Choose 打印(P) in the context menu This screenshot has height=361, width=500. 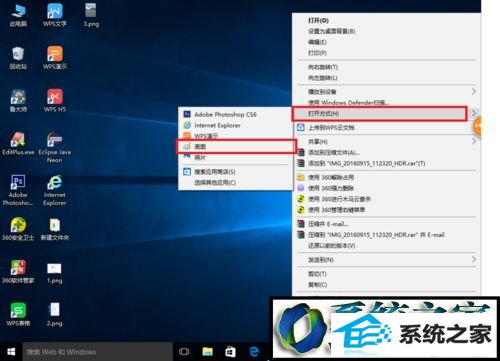click(x=386, y=53)
